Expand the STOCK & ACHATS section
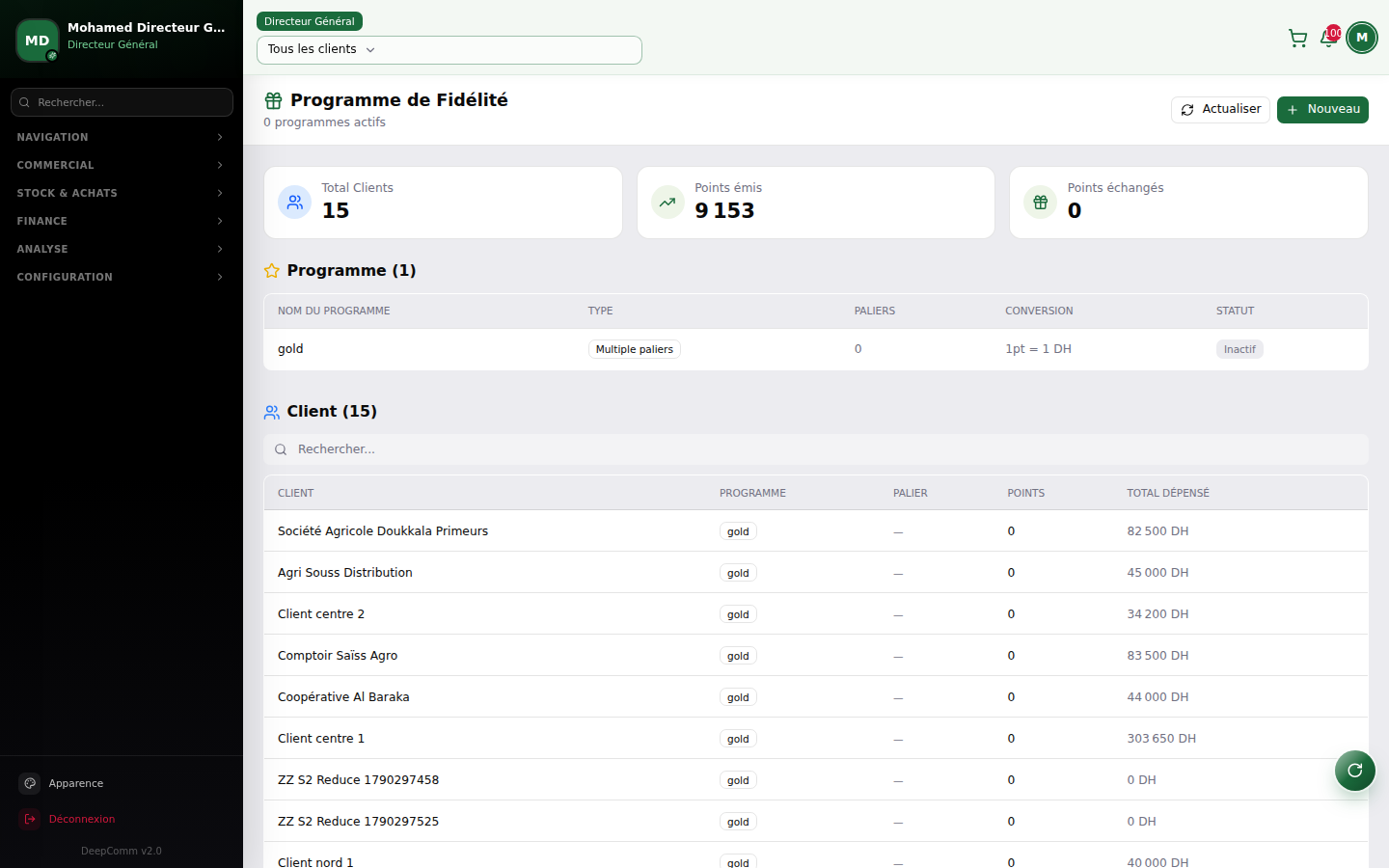1389x868 pixels. (x=122, y=193)
